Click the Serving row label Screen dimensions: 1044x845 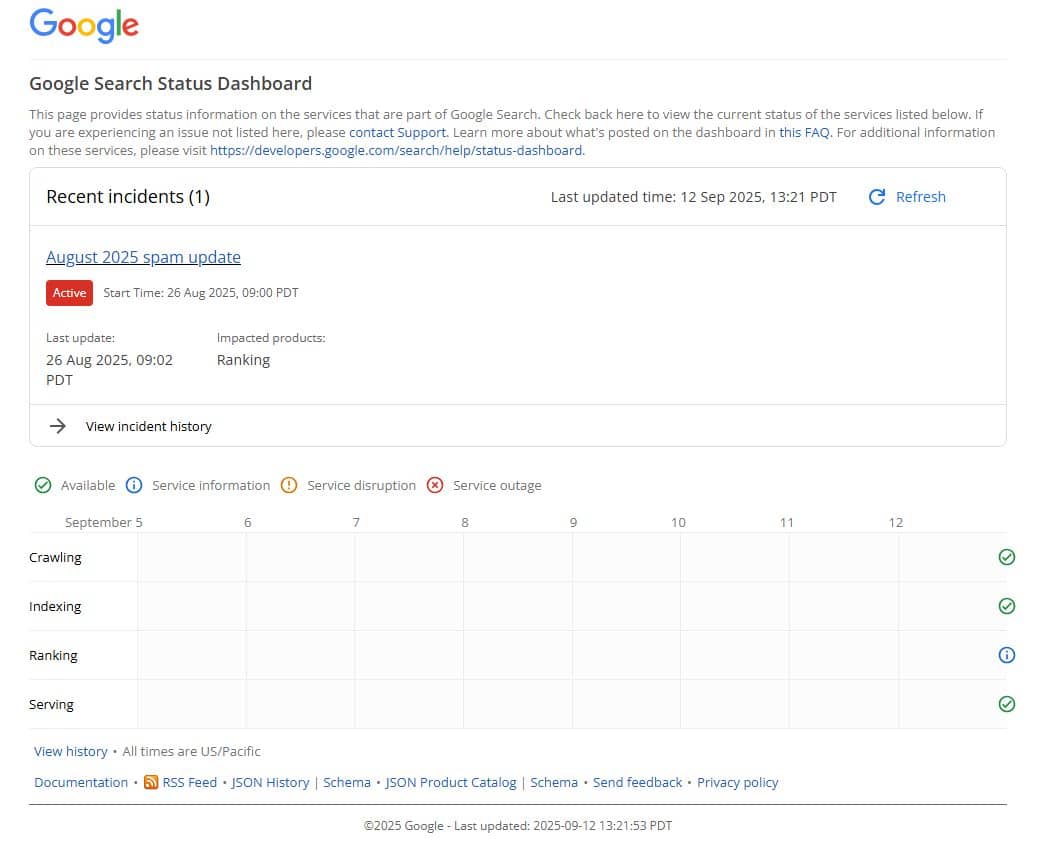pyautogui.click(x=51, y=704)
